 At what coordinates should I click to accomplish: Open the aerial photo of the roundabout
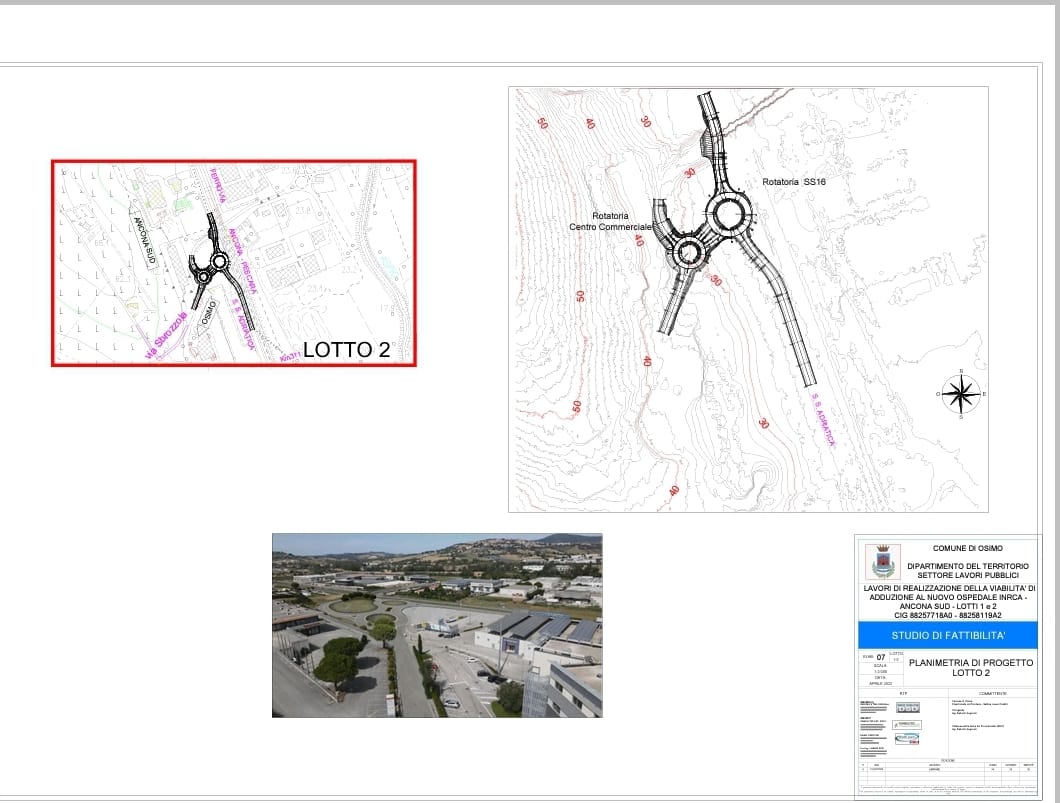[437, 625]
